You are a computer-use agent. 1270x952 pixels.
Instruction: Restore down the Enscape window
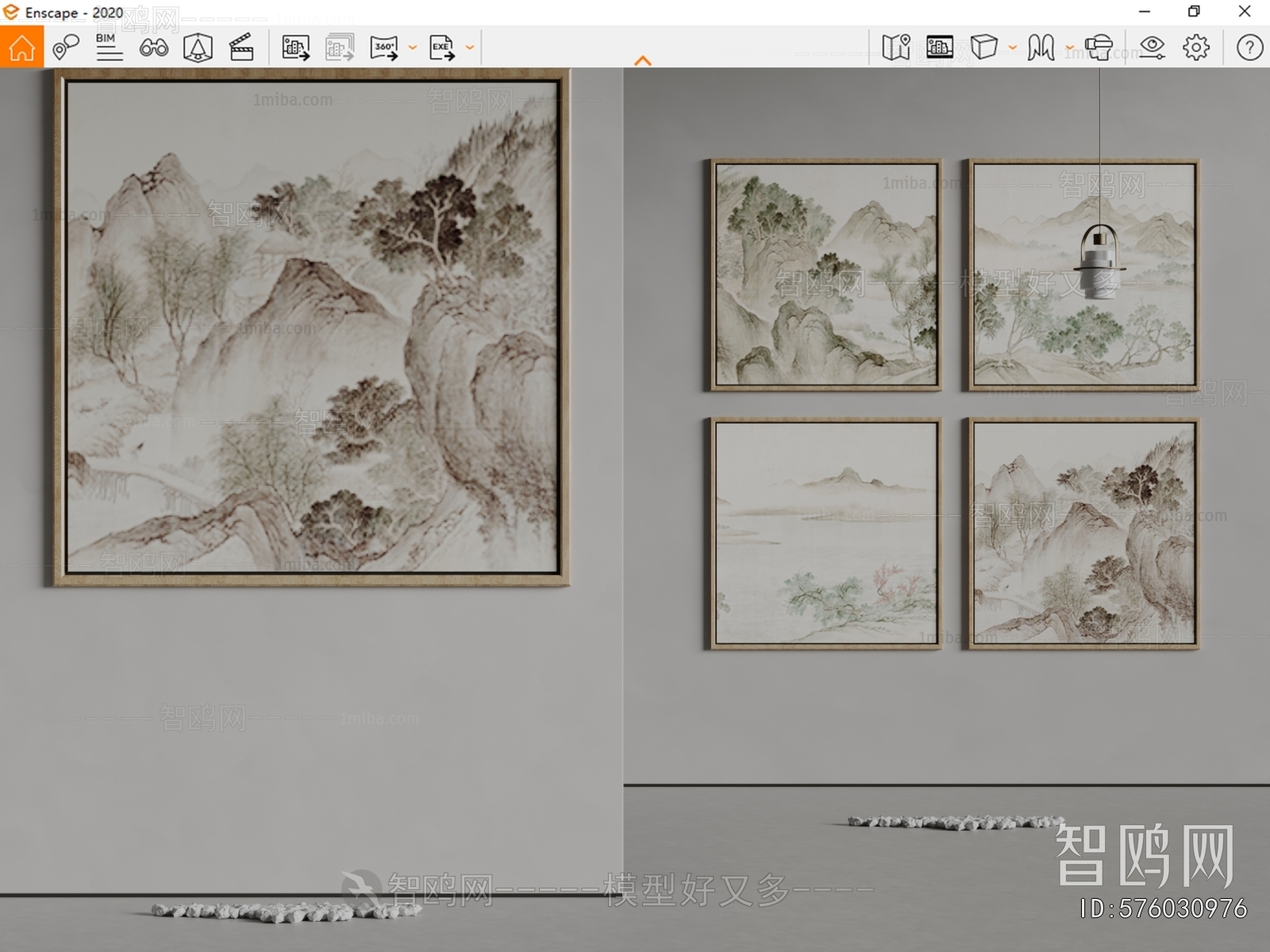pyautogui.click(x=1194, y=12)
